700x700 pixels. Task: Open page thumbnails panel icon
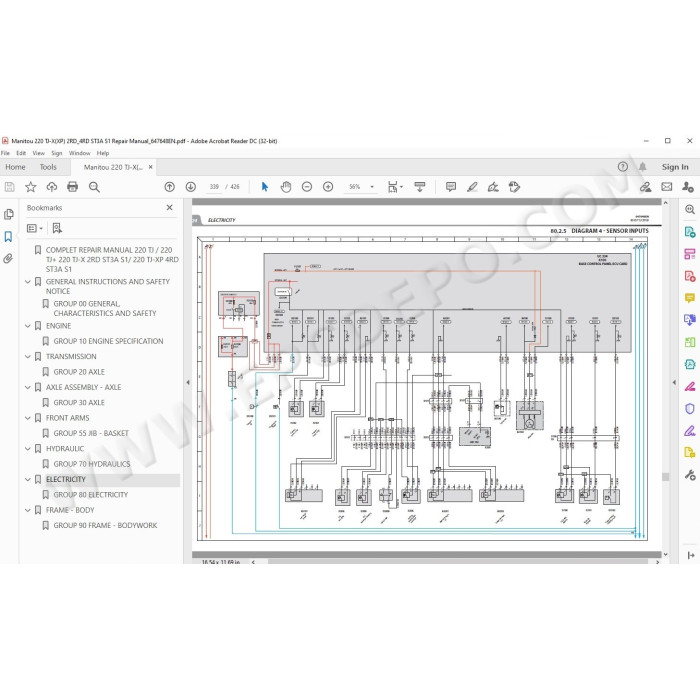point(8,215)
